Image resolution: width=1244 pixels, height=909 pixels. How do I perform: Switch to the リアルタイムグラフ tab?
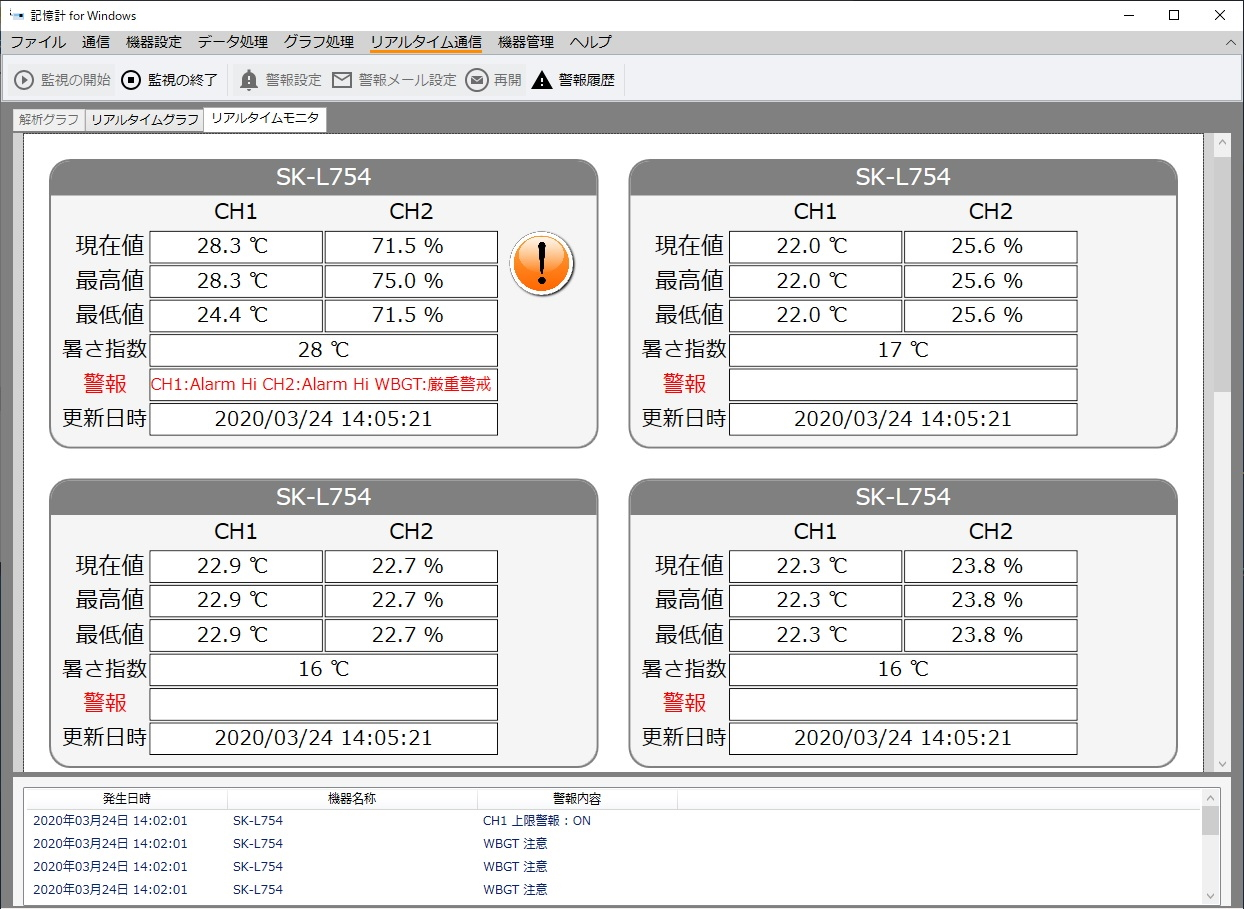tap(144, 120)
